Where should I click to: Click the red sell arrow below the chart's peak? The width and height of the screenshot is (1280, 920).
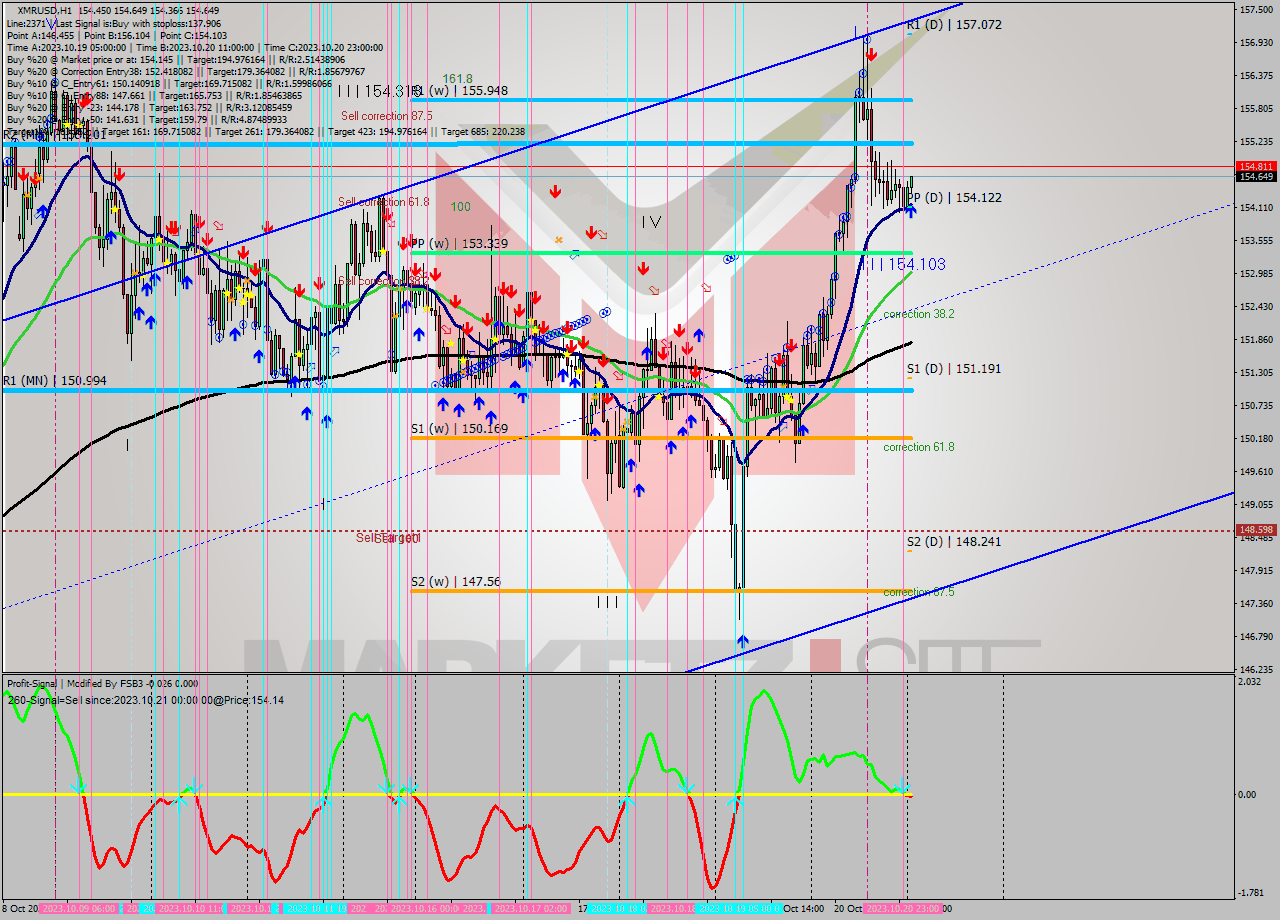(872, 55)
